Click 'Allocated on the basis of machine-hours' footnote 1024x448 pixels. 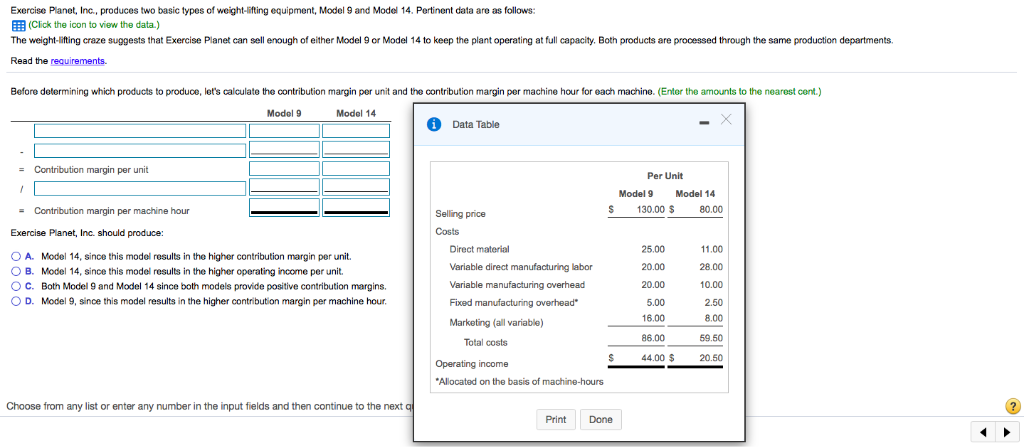520,381
